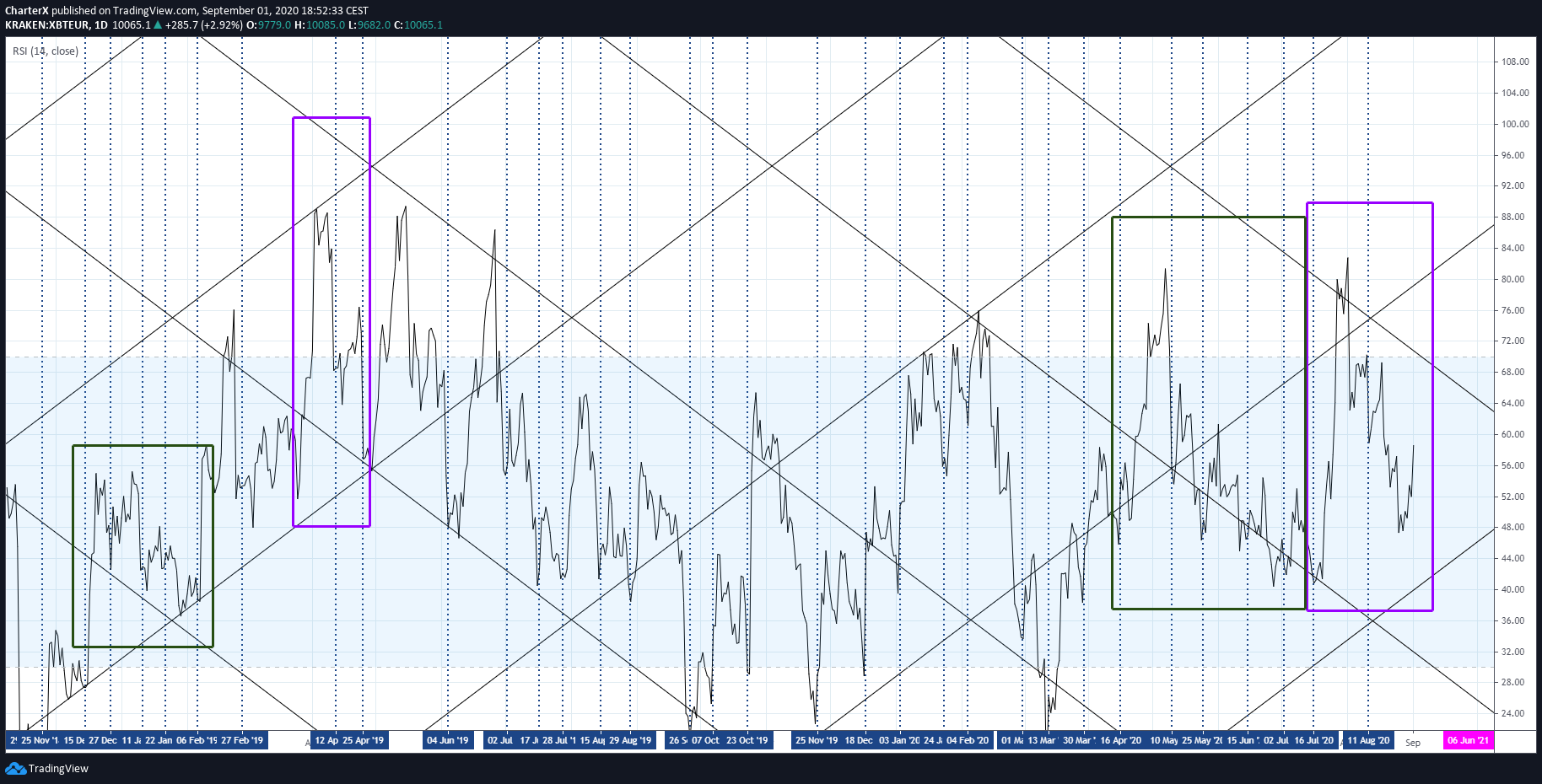Click the TradingView wordmark at the bottom
Image resolution: width=1542 pixels, height=784 pixels.
click(x=58, y=768)
